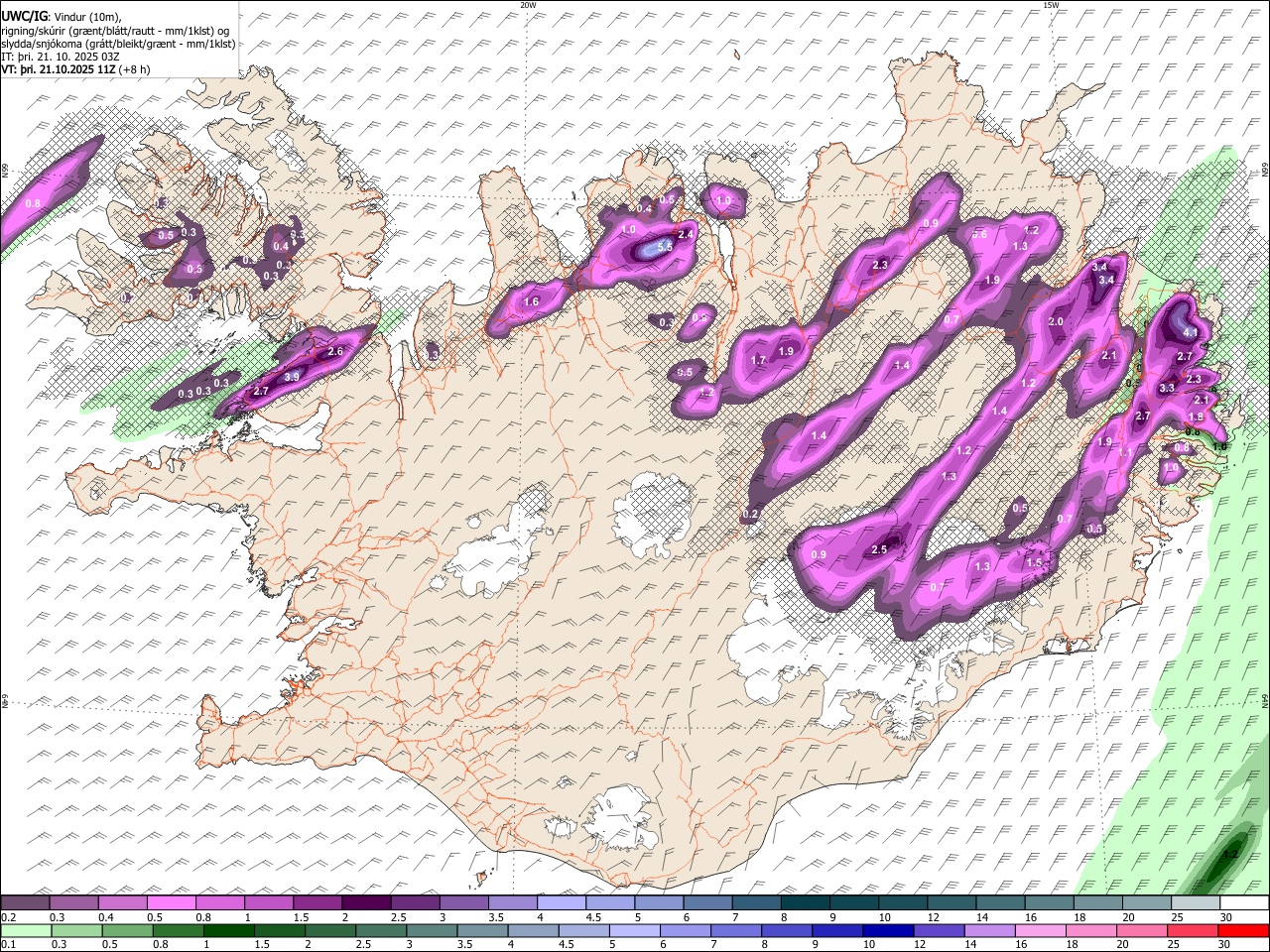Click the 3.3 precipitation value in the east

point(1167,388)
